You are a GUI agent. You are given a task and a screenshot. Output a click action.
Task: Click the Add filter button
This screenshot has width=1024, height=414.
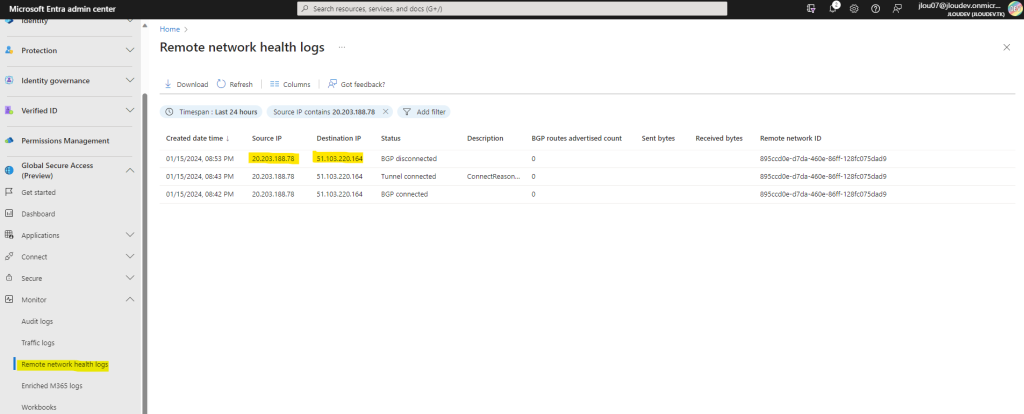point(424,112)
